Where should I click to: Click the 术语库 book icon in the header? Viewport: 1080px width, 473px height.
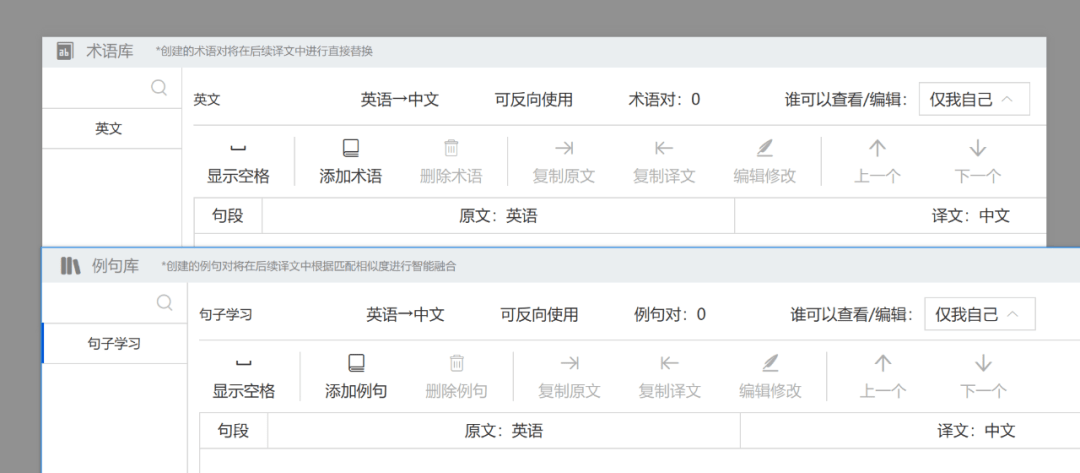(65, 52)
